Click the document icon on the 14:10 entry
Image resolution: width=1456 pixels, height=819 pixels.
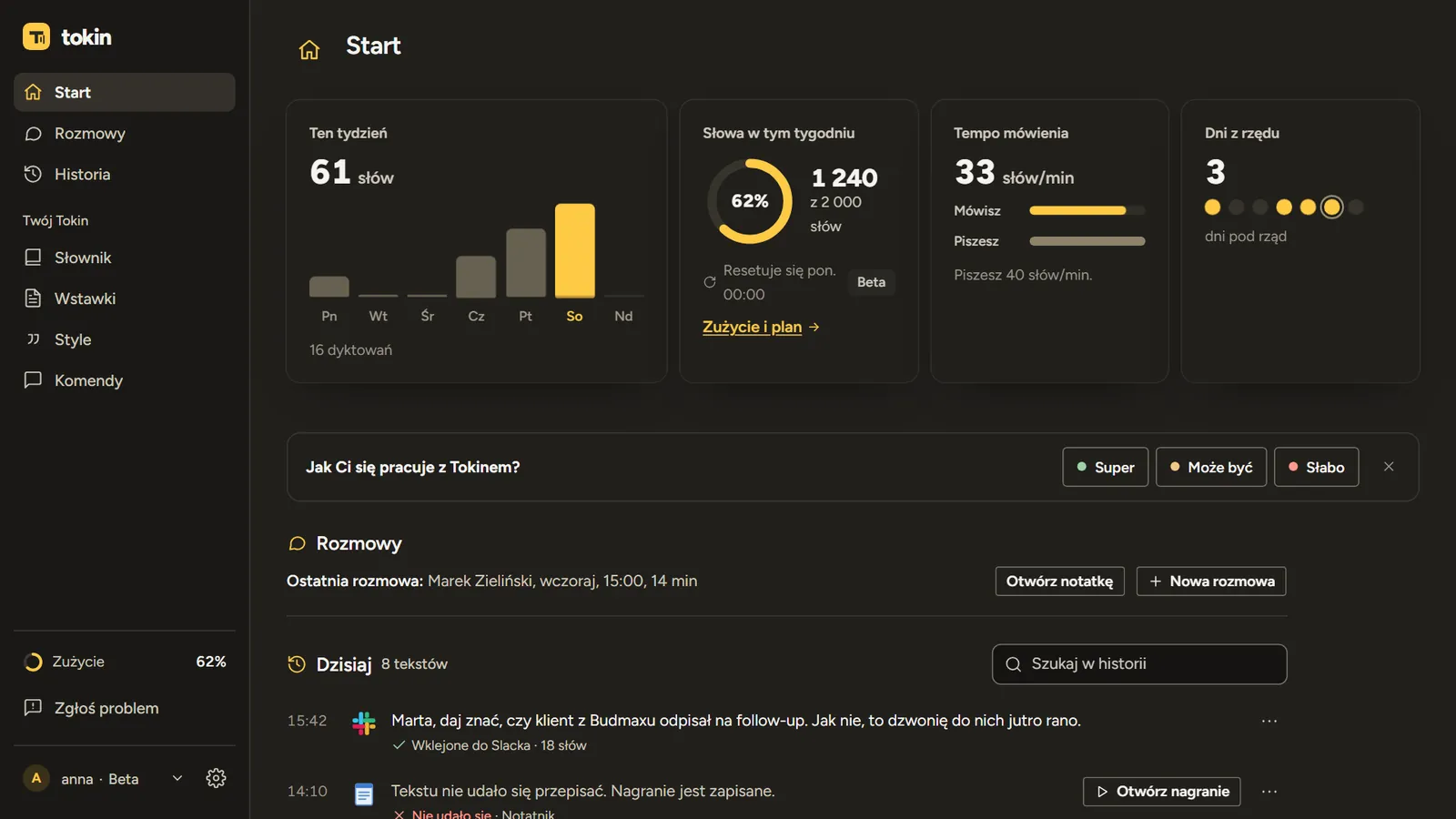click(x=364, y=794)
